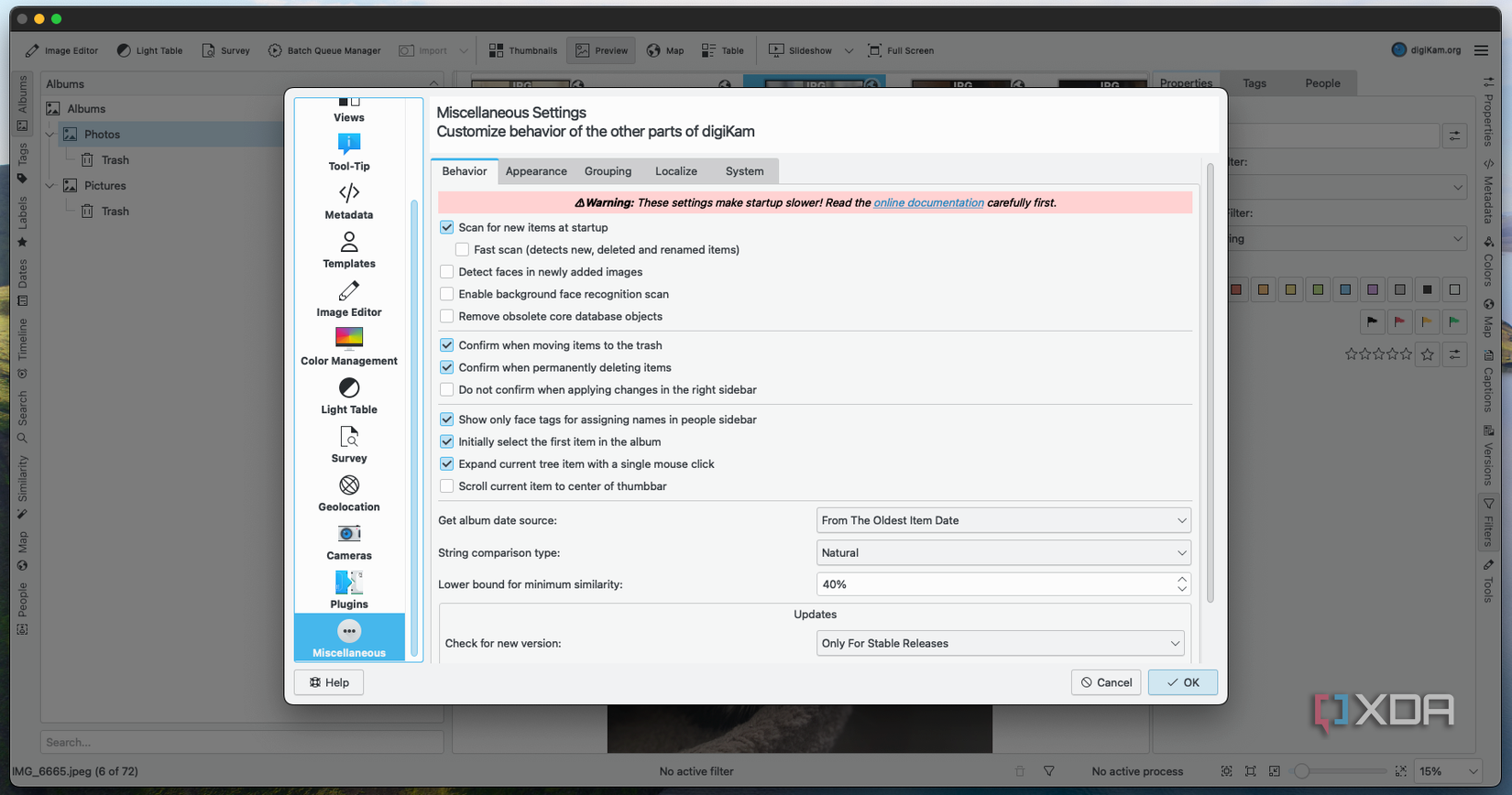The height and width of the screenshot is (795, 1512).
Task: Open the Metadata settings page
Action: coord(349,201)
